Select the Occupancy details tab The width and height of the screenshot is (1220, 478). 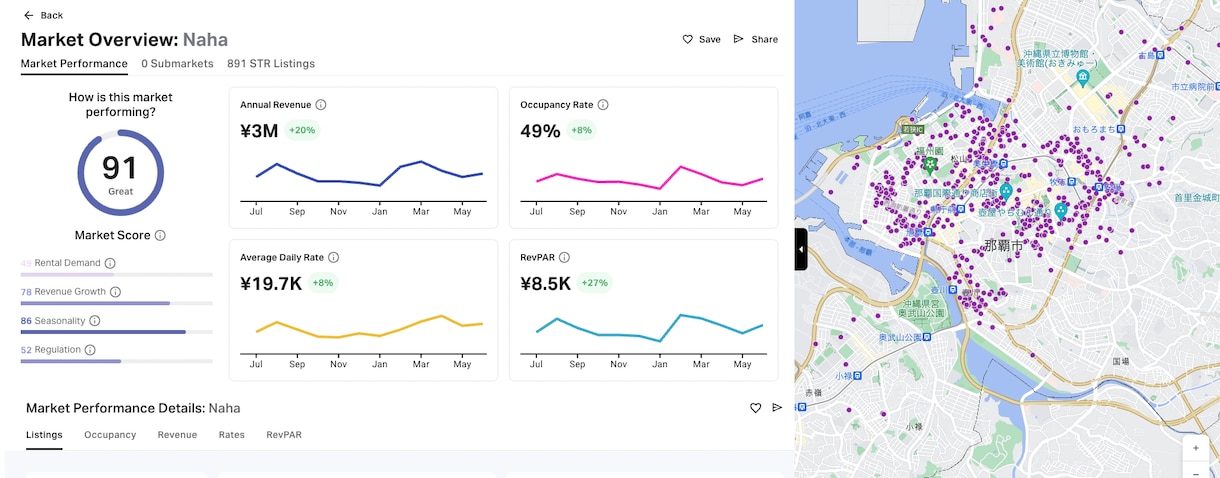(x=110, y=435)
